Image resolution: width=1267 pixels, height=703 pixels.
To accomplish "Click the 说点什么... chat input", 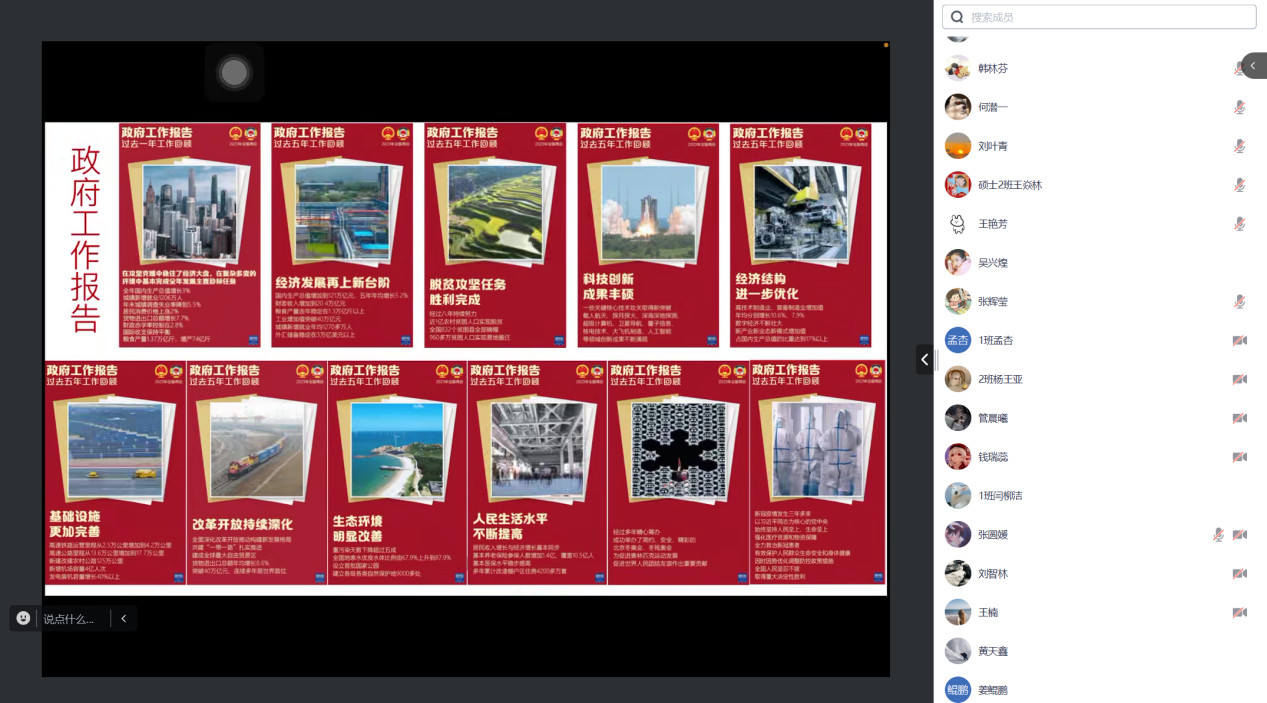I will tap(69, 619).
